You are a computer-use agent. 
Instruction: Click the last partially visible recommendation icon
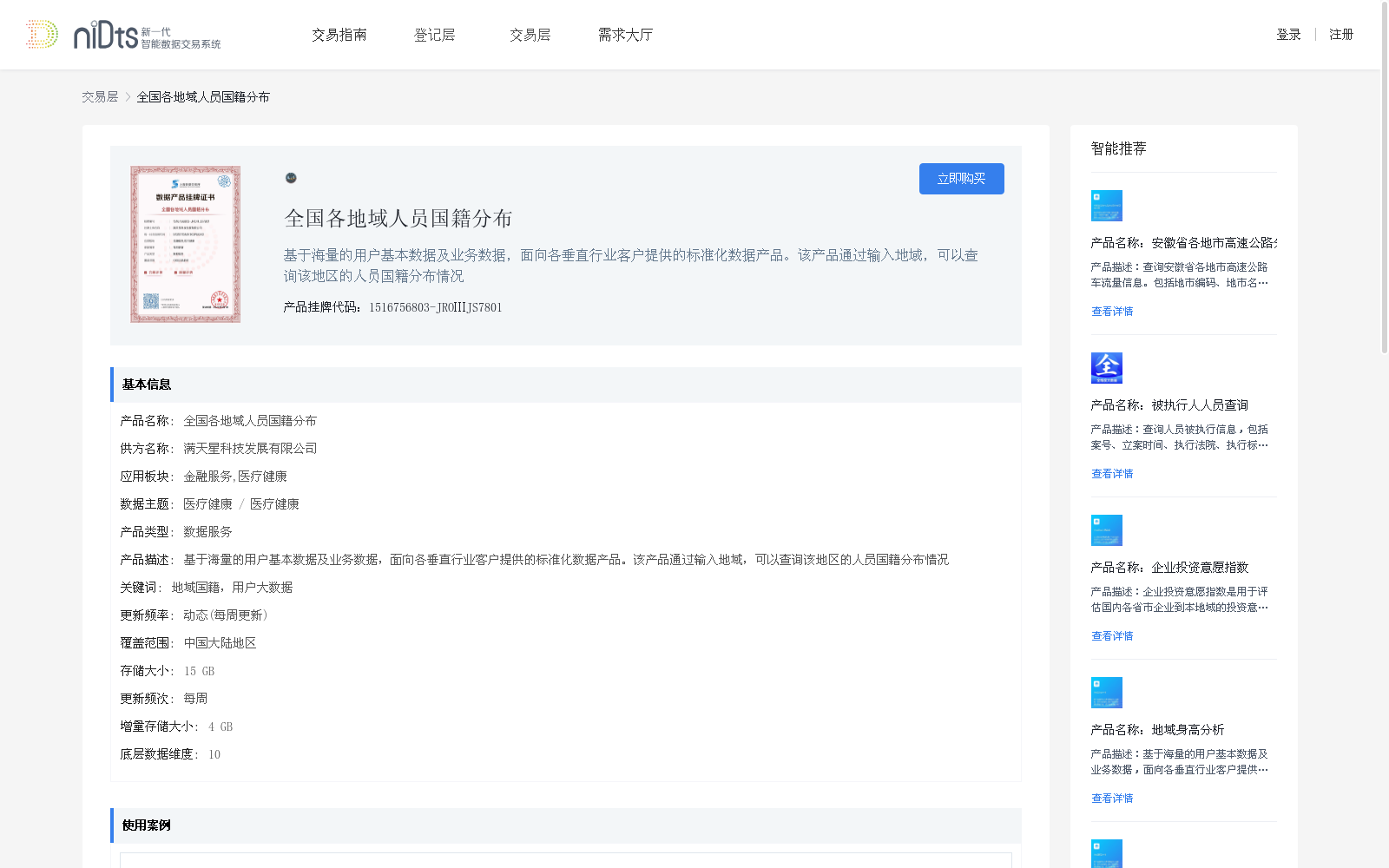pos(1107,853)
